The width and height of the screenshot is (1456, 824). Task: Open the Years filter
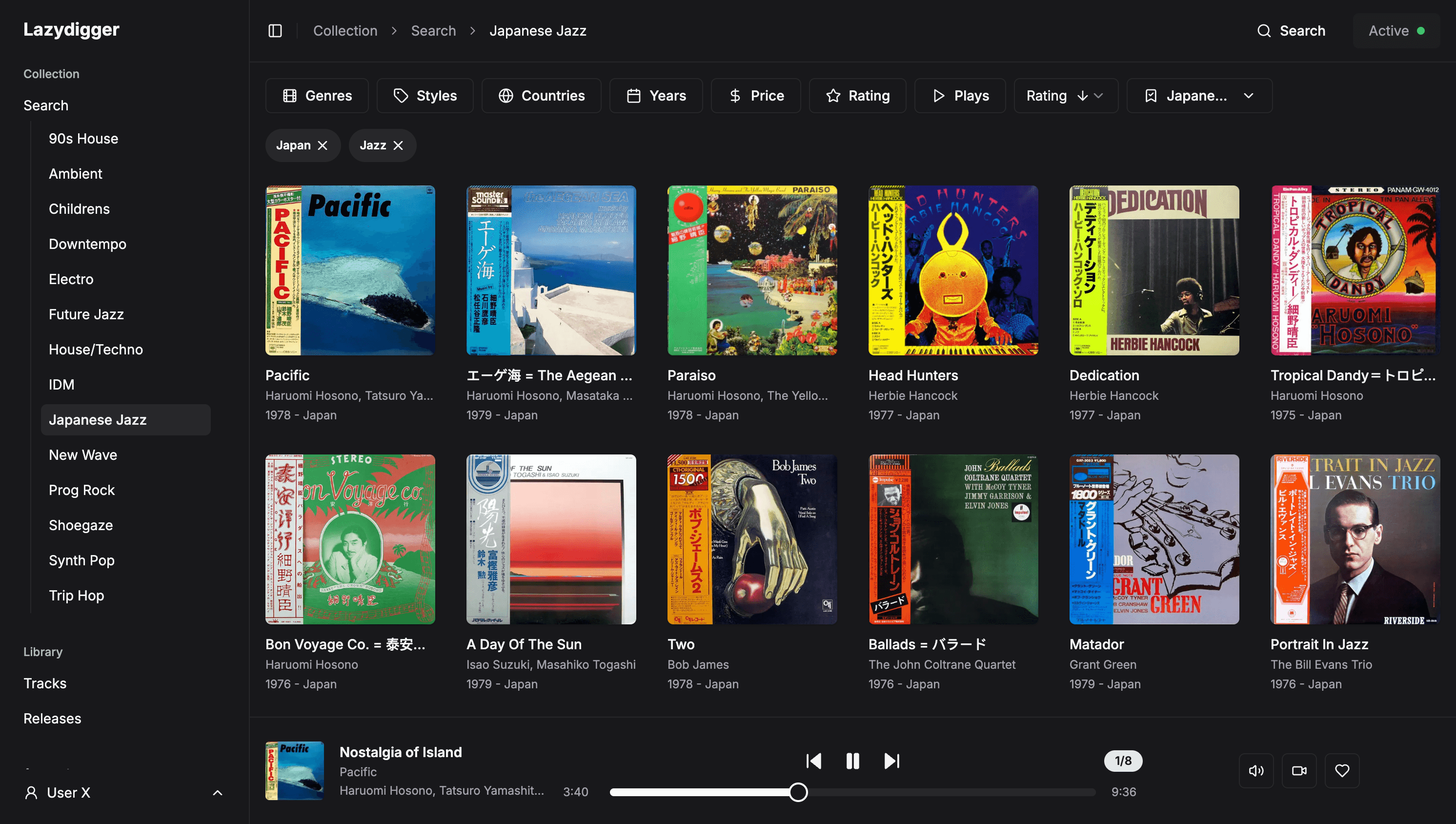click(x=656, y=95)
